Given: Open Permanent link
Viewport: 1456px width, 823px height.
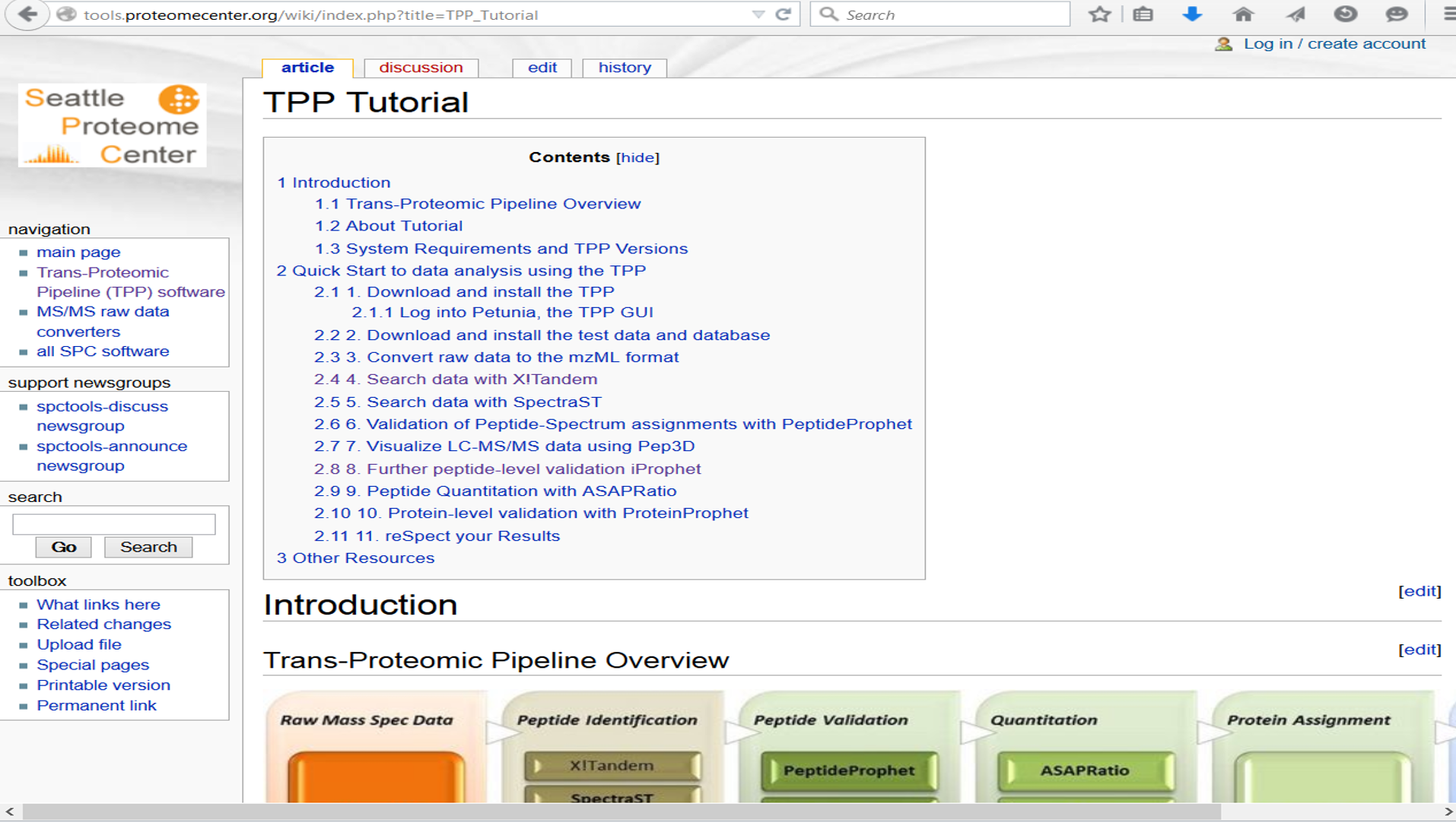Looking at the screenshot, I should click(x=97, y=706).
